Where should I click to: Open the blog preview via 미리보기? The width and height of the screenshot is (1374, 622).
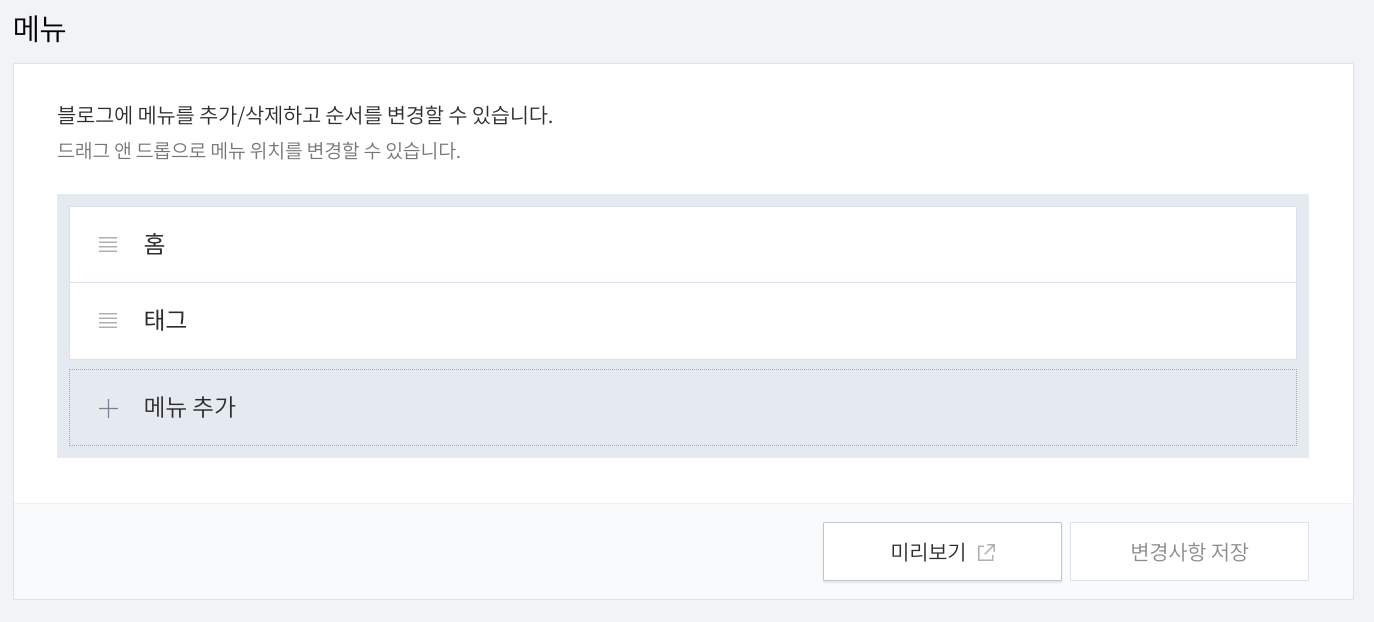940,551
